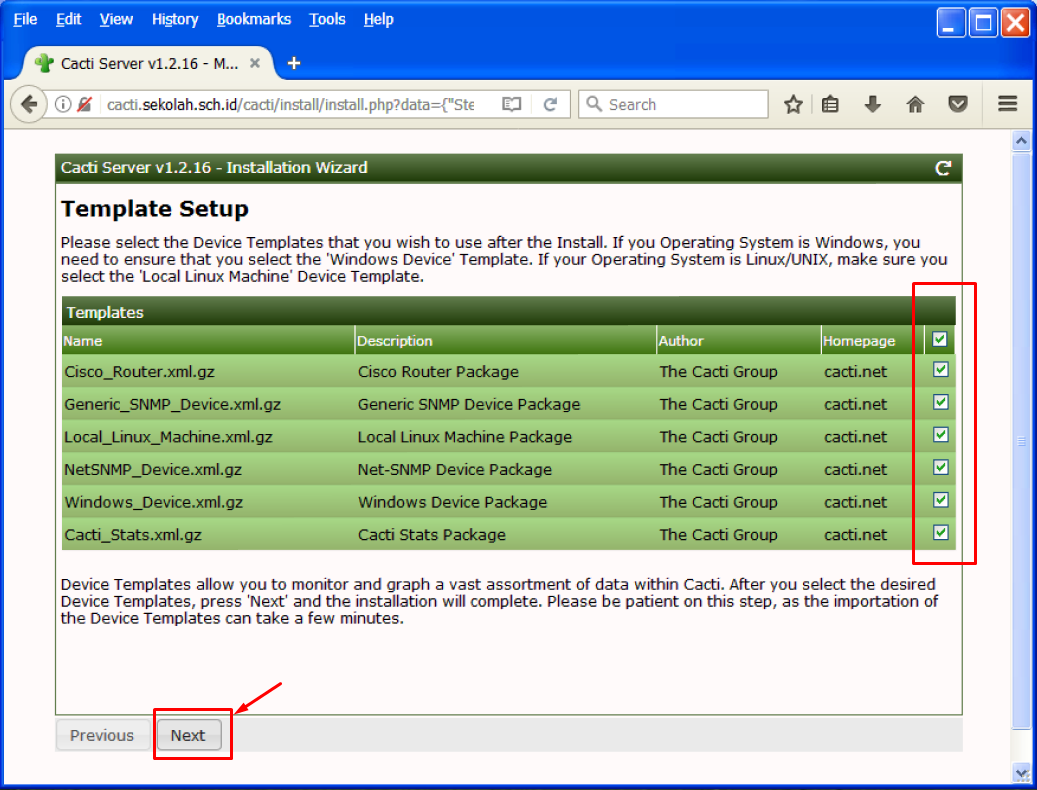Click the Cacti wizard refresh icon
This screenshot has height=790, width=1037.
942,168
